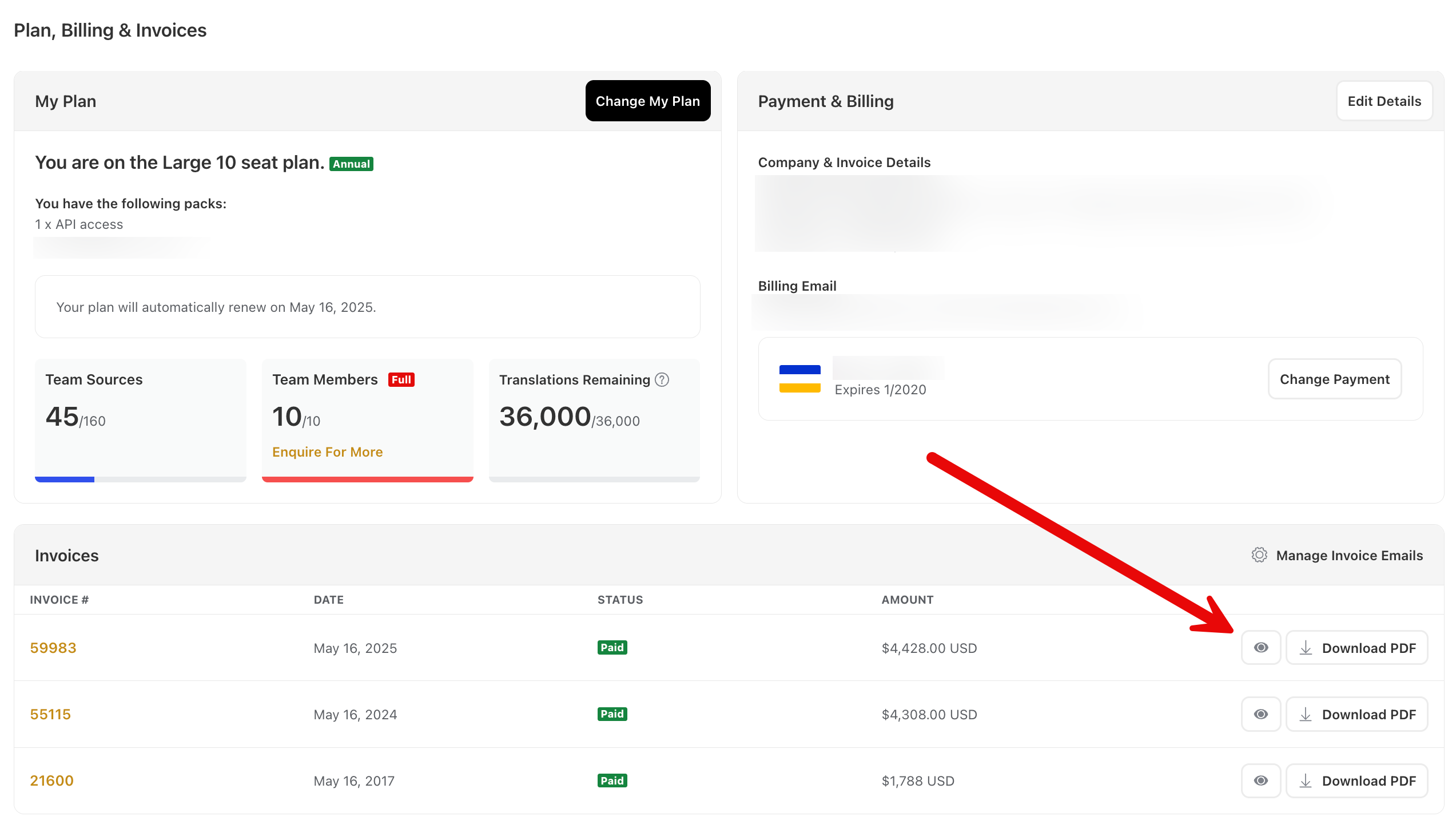Open invoice 59983 details

pos(53,648)
